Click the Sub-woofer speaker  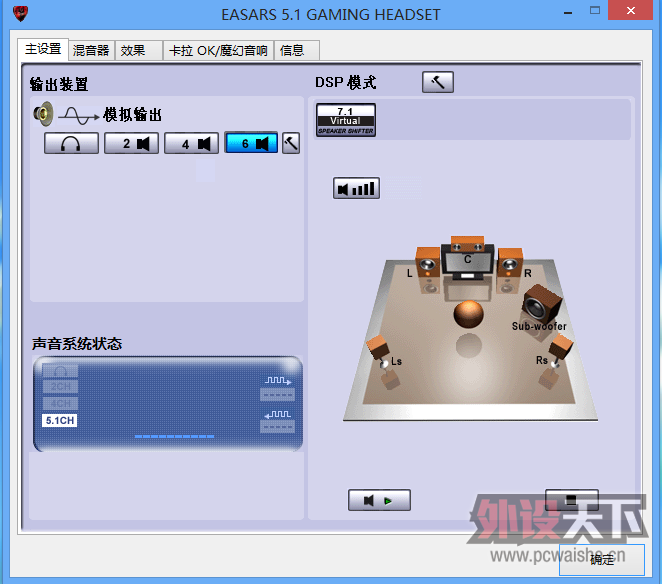543,303
